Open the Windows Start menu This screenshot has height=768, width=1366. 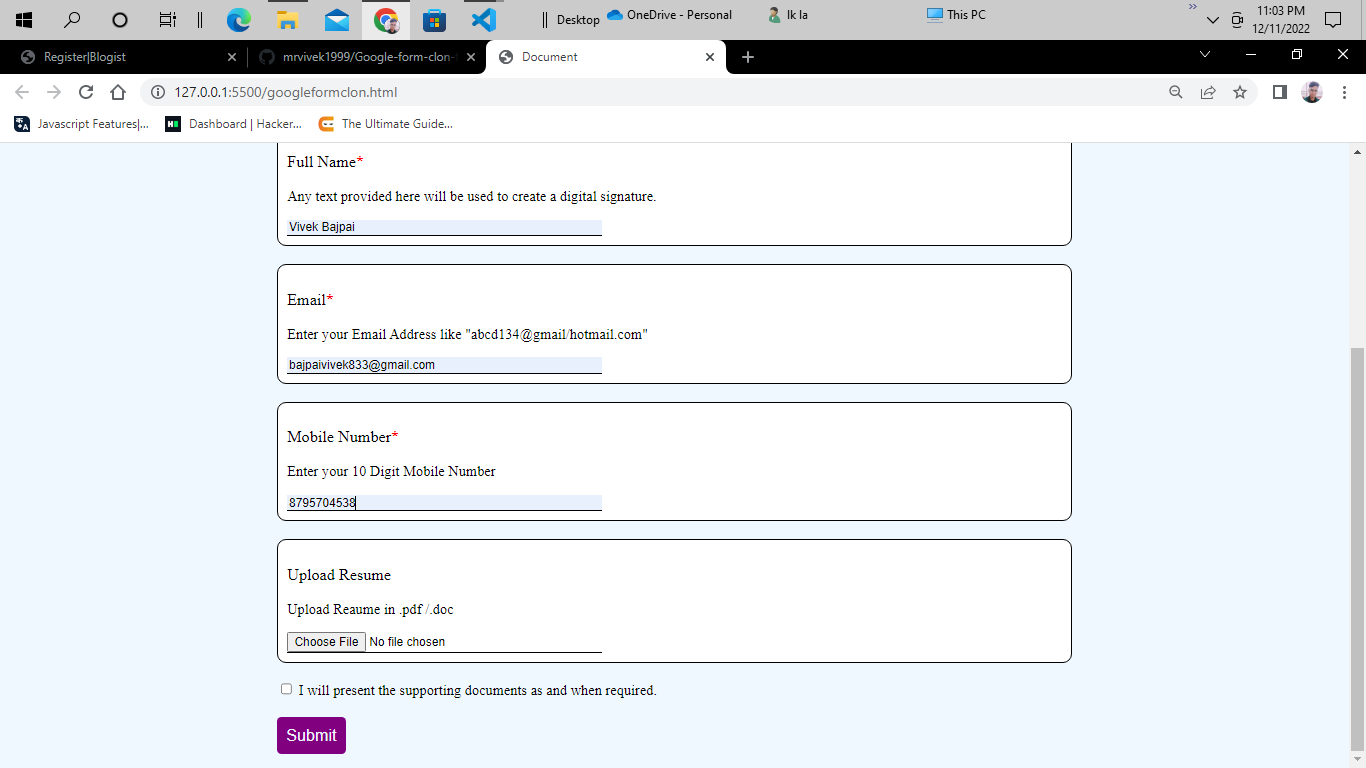point(24,19)
